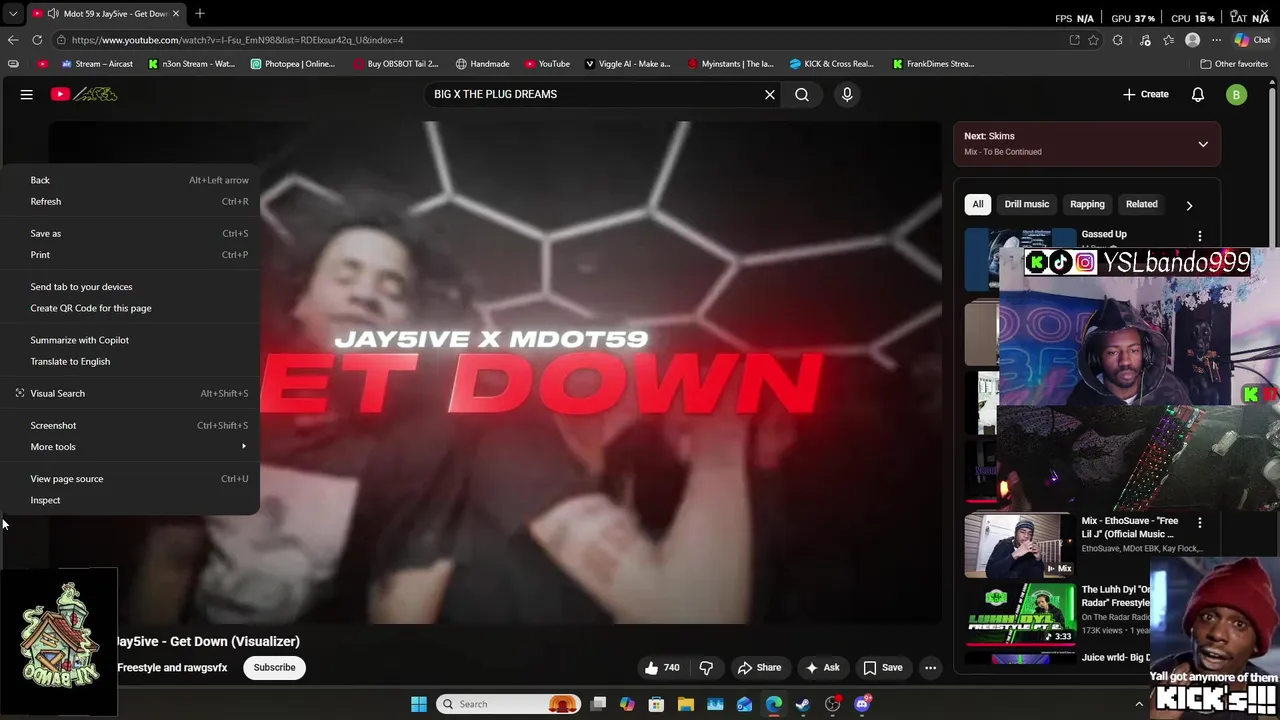This screenshot has height=720, width=1280.
Task: Open the browser tab list dropdown
Action: [x=13, y=13]
